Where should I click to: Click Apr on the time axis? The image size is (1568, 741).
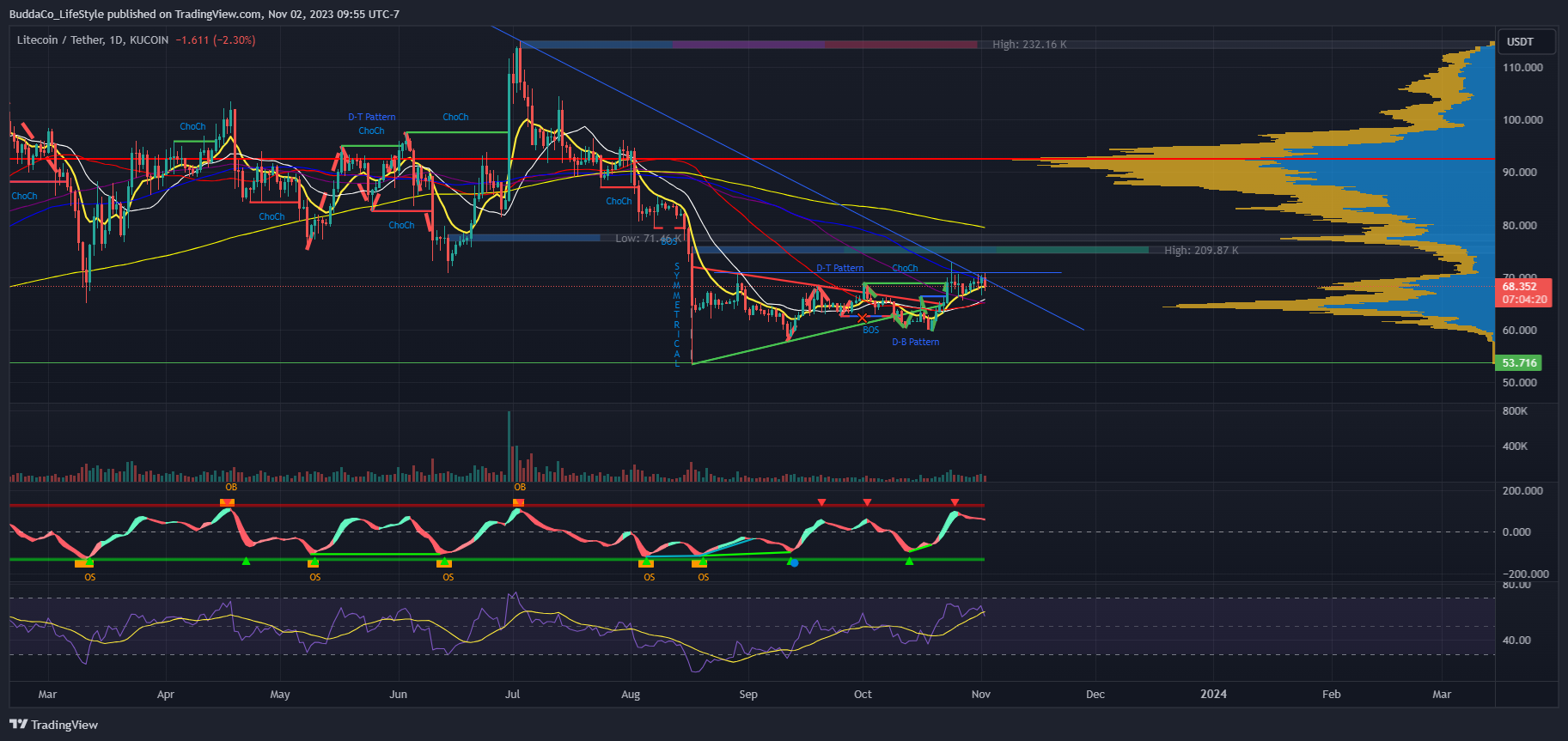pyautogui.click(x=166, y=694)
